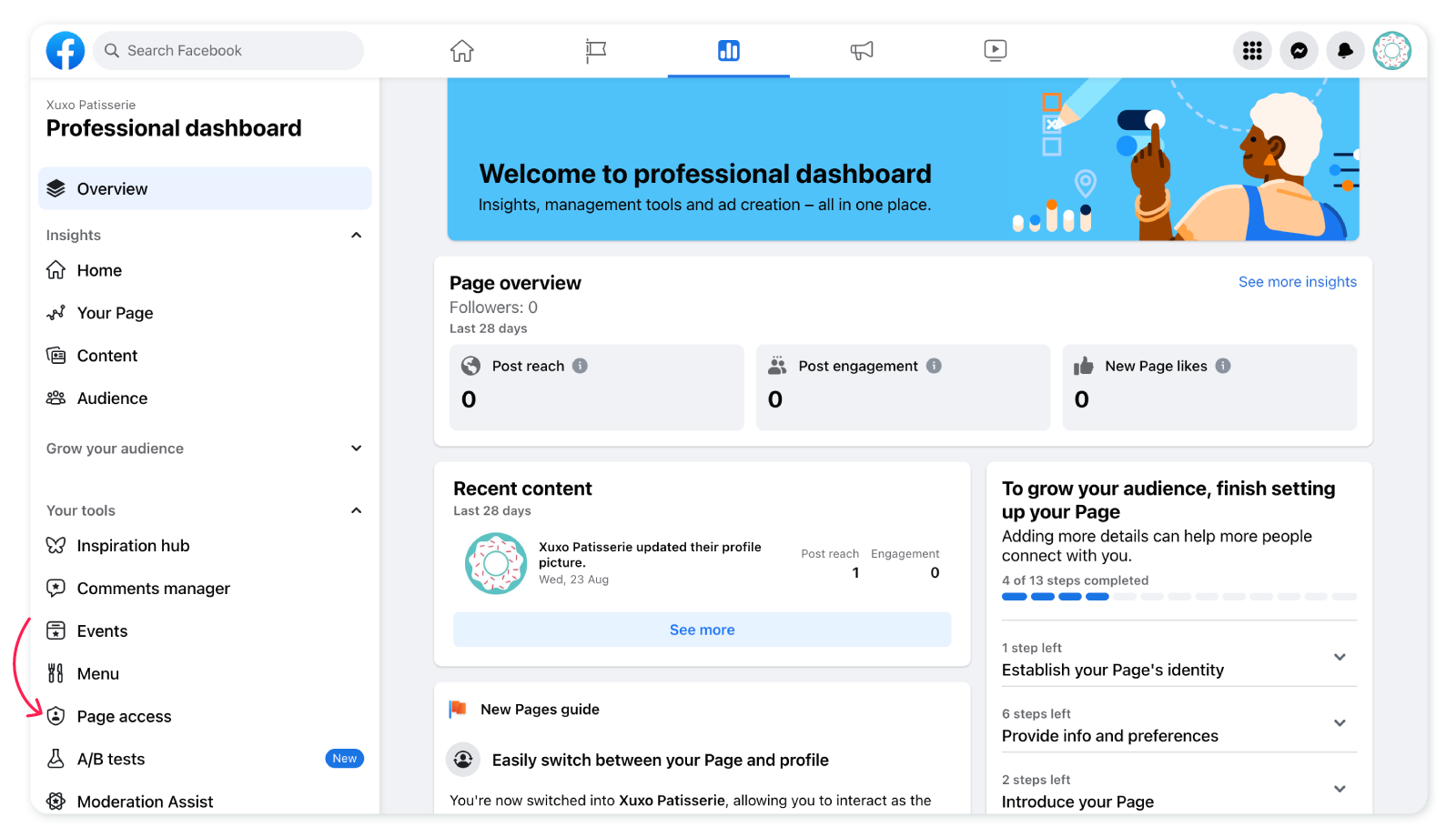The image size is (1456, 837).
Task: Click the setup steps progress bar
Action: click(x=1178, y=597)
